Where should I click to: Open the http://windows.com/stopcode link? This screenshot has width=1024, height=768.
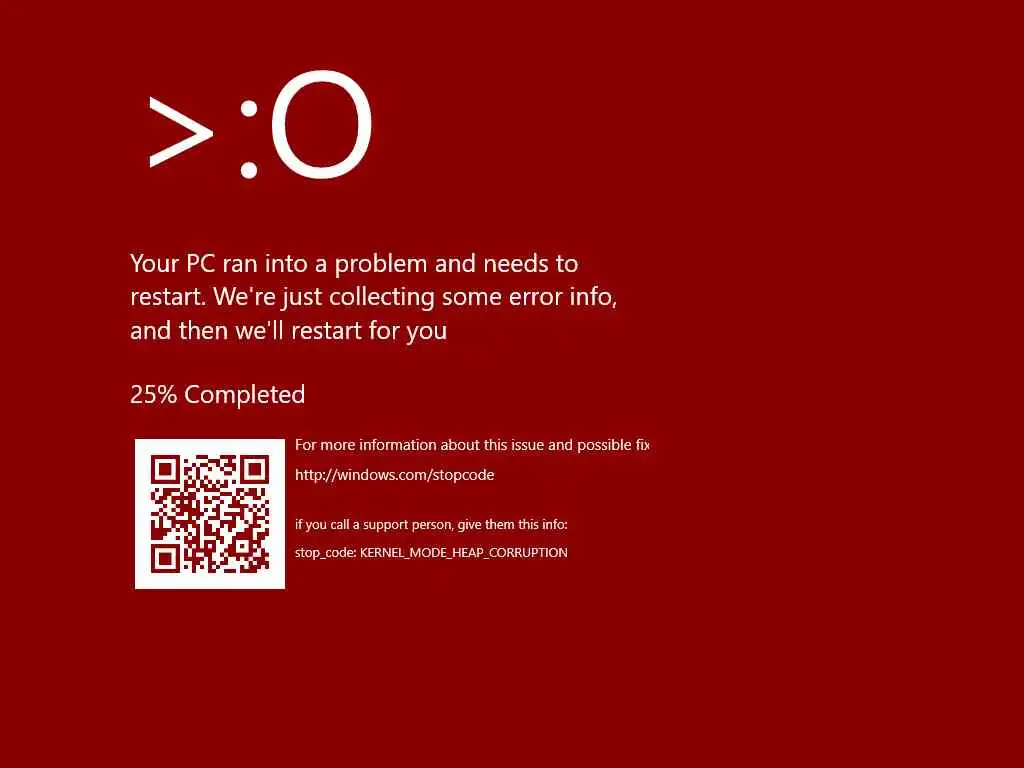pyautogui.click(x=394, y=475)
